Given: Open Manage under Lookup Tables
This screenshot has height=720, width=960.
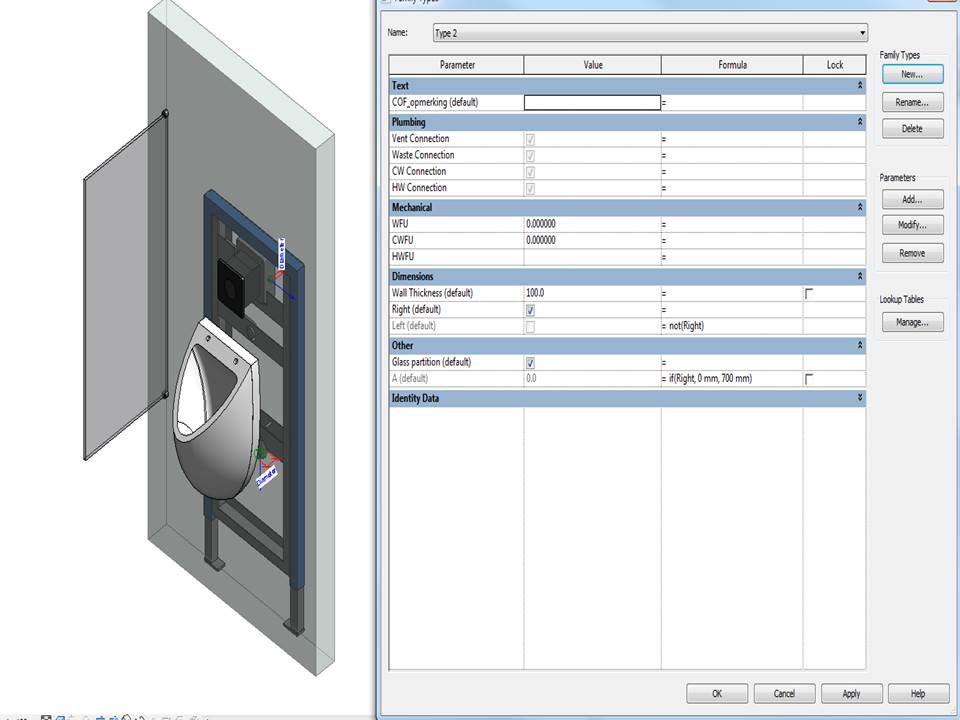Looking at the screenshot, I should point(911,321).
